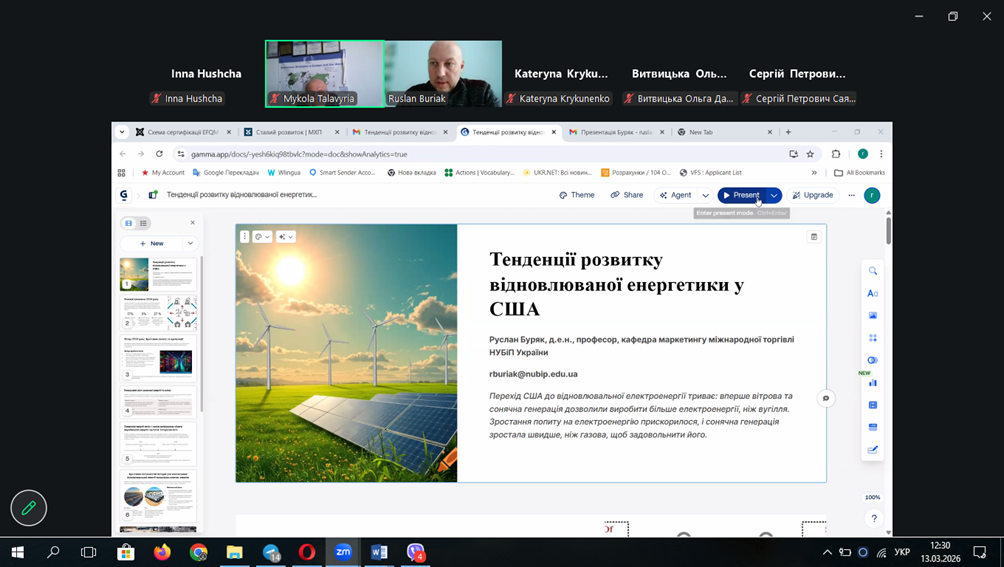Add a new card with New button
The image size is (1004, 567).
(152, 243)
